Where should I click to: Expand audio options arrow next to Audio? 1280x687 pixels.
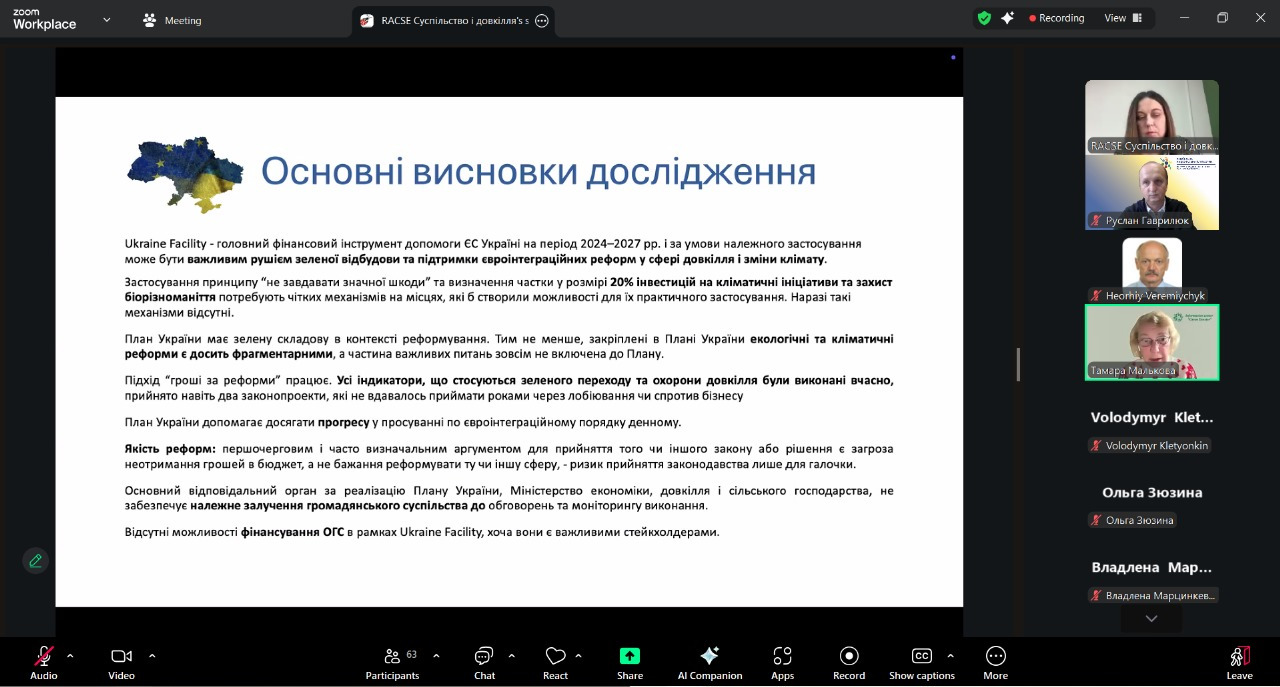click(x=70, y=656)
